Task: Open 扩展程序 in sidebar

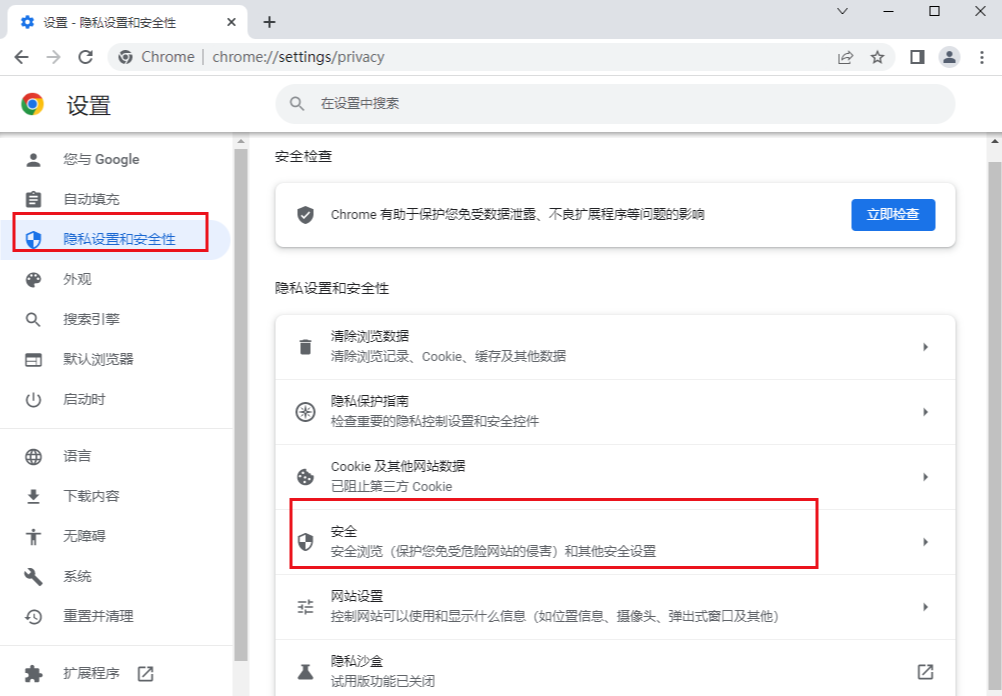Action: [x=116, y=673]
